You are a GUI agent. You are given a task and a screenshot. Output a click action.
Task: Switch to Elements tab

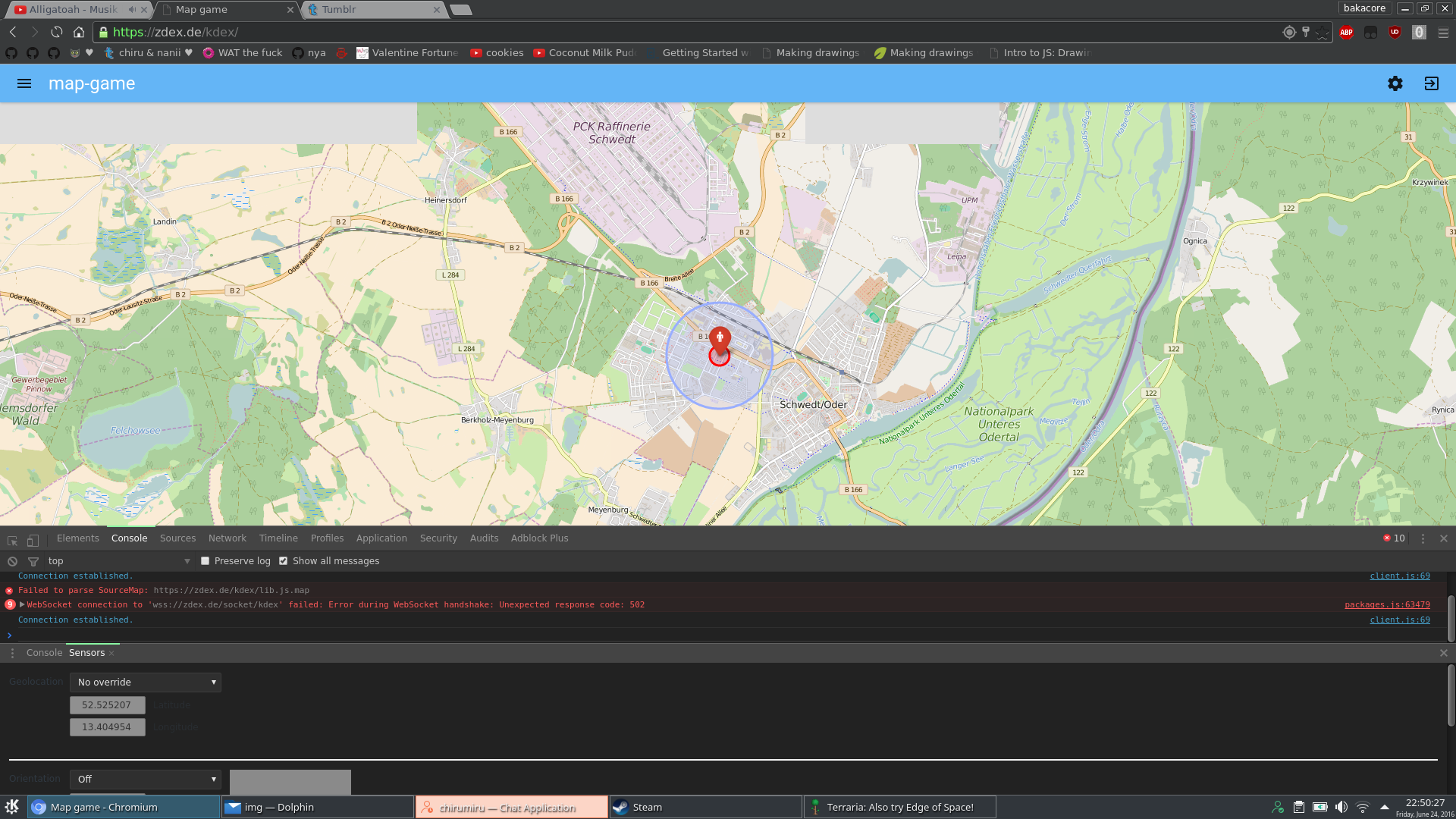coord(78,538)
